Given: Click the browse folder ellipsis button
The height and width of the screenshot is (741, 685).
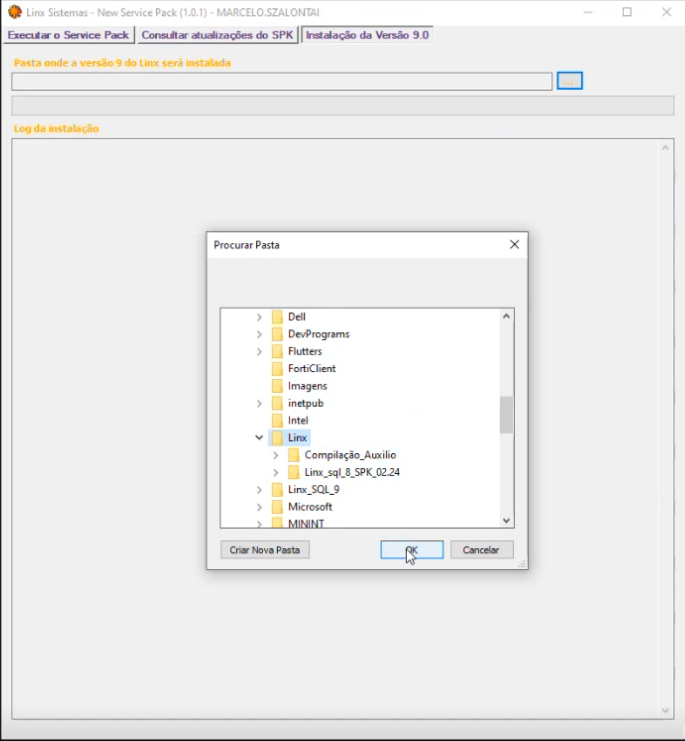Looking at the screenshot, I should pyautogui.click(x=570, y=81).
